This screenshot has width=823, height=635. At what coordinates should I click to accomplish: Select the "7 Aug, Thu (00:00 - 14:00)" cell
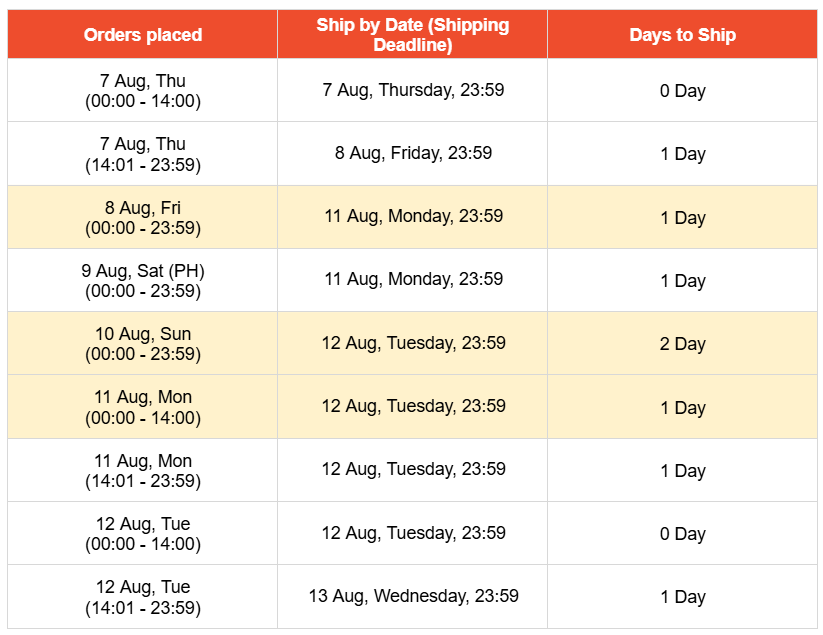143,91
